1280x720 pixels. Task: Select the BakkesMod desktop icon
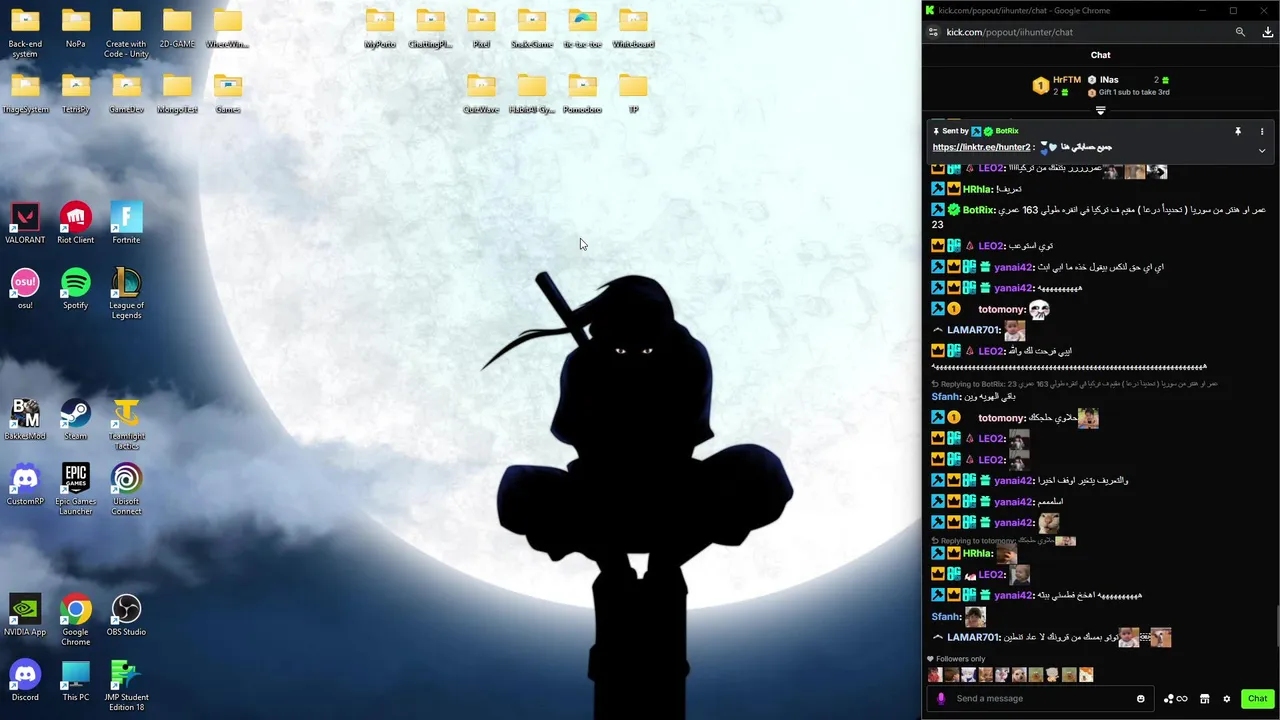[x=25, y=419]
